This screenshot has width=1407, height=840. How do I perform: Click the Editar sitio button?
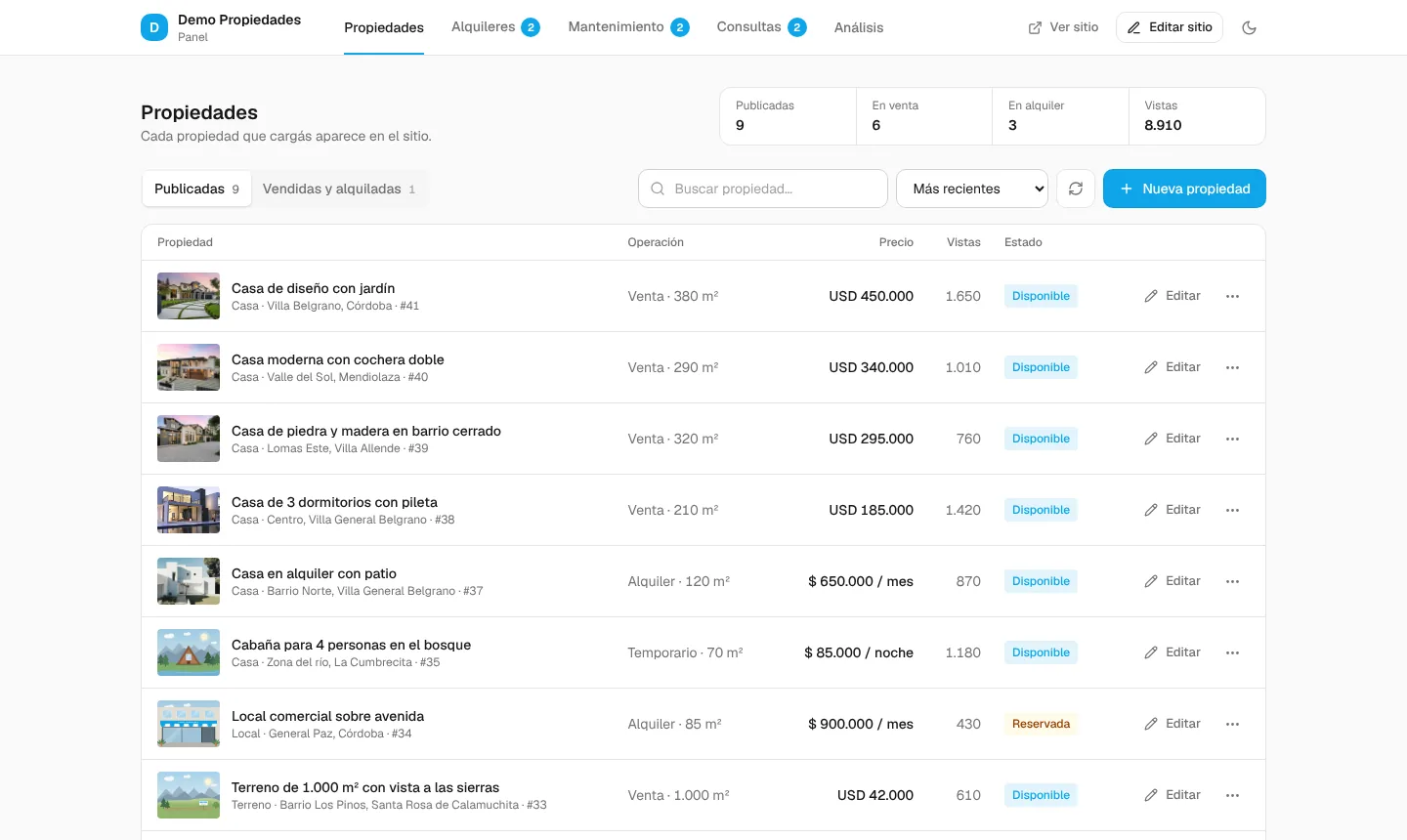(1170, 27)
